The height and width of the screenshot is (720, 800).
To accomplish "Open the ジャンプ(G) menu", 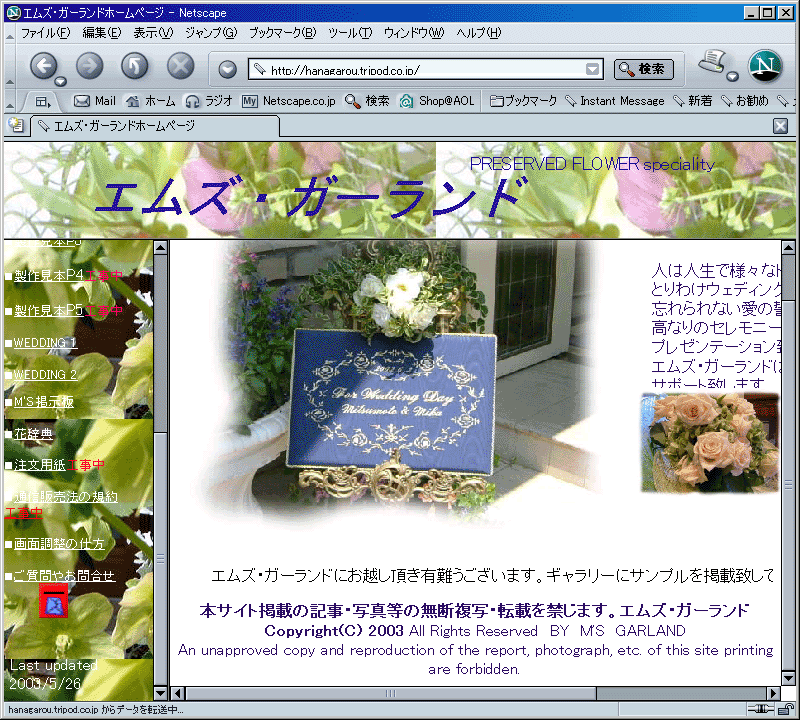I will [211, 33].
